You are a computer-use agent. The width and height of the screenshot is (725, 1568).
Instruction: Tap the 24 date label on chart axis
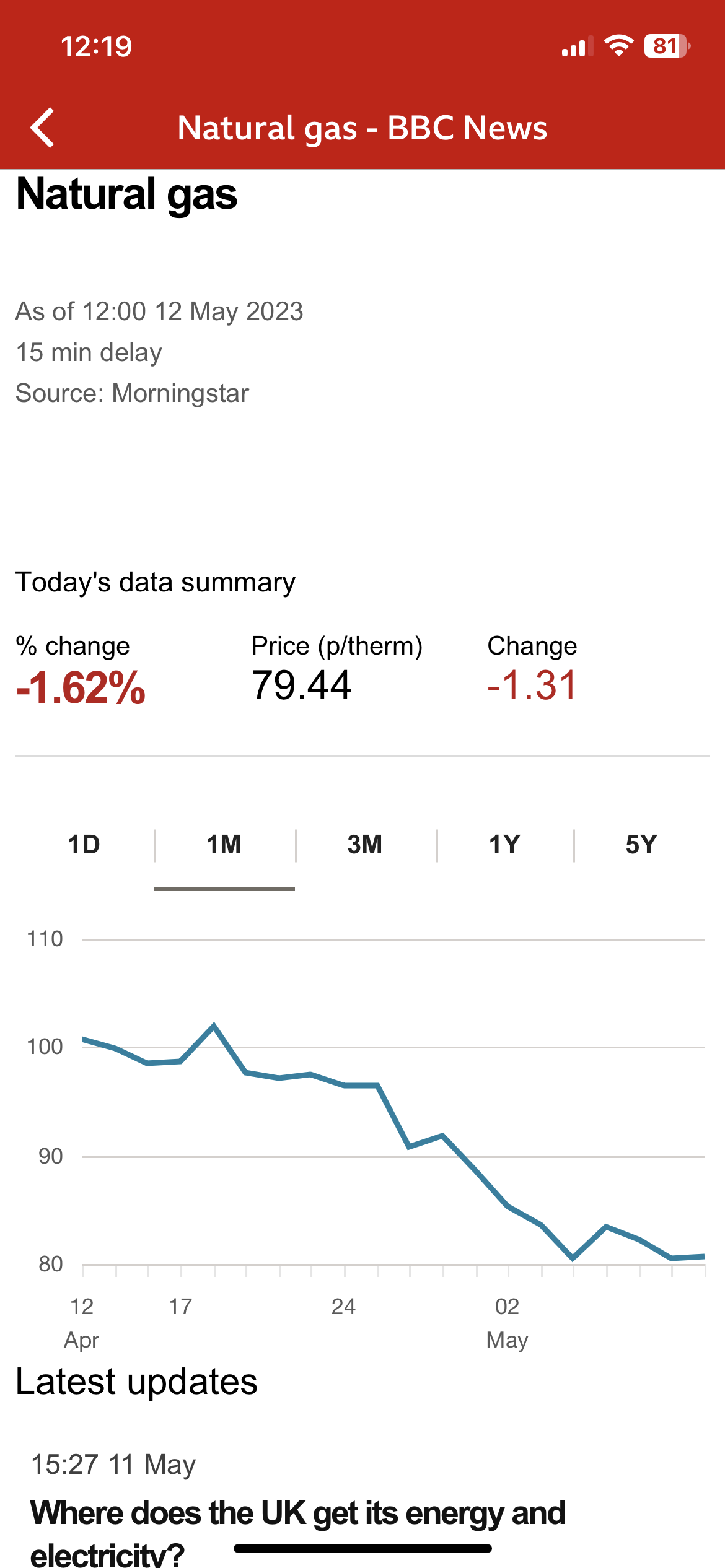click(x=343, y=1307)
